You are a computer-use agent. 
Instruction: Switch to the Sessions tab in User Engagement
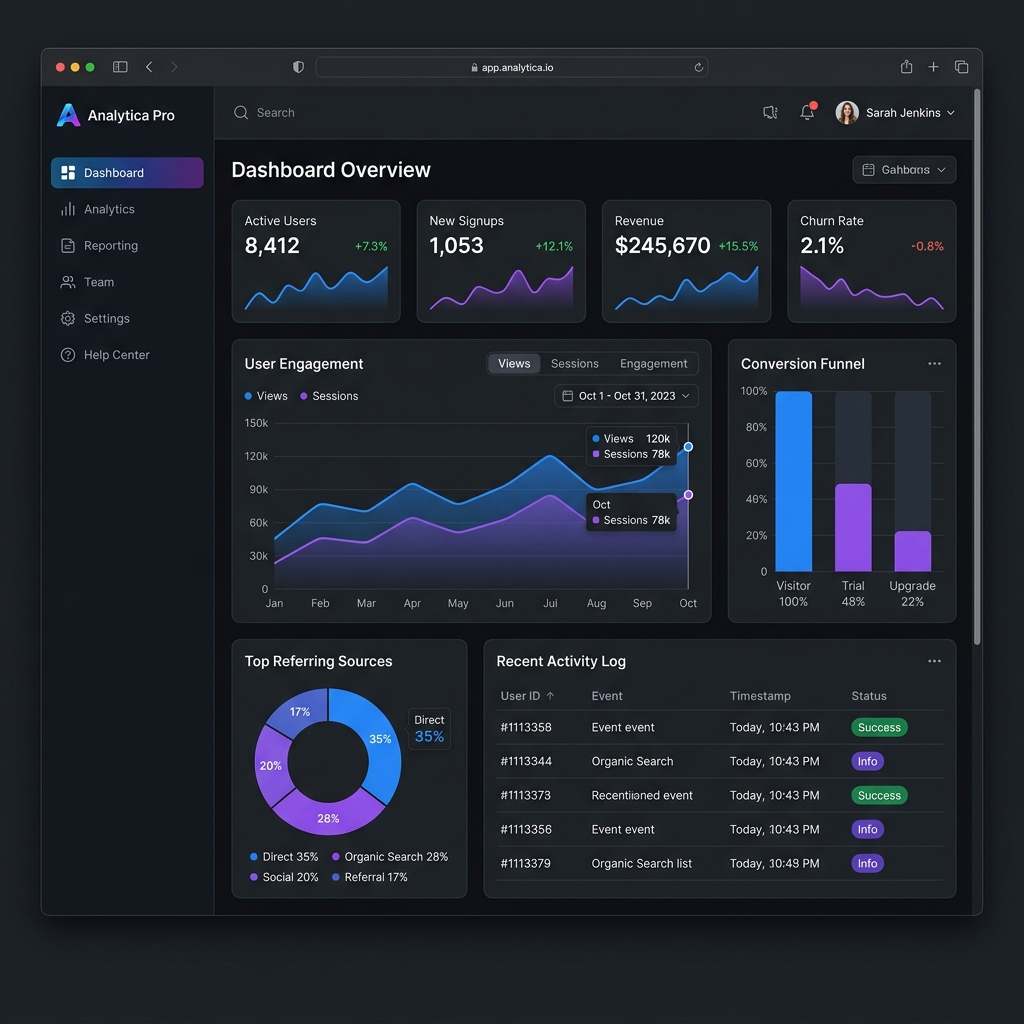[575, 363]
